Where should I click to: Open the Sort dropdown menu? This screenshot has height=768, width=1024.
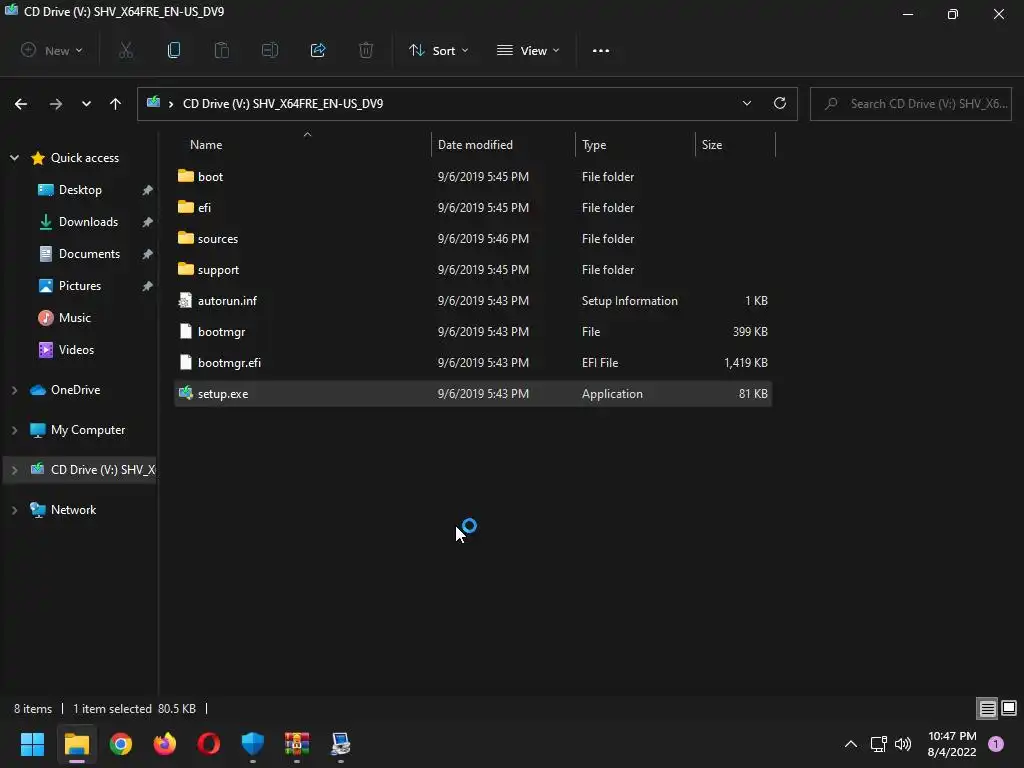[438, 50]
